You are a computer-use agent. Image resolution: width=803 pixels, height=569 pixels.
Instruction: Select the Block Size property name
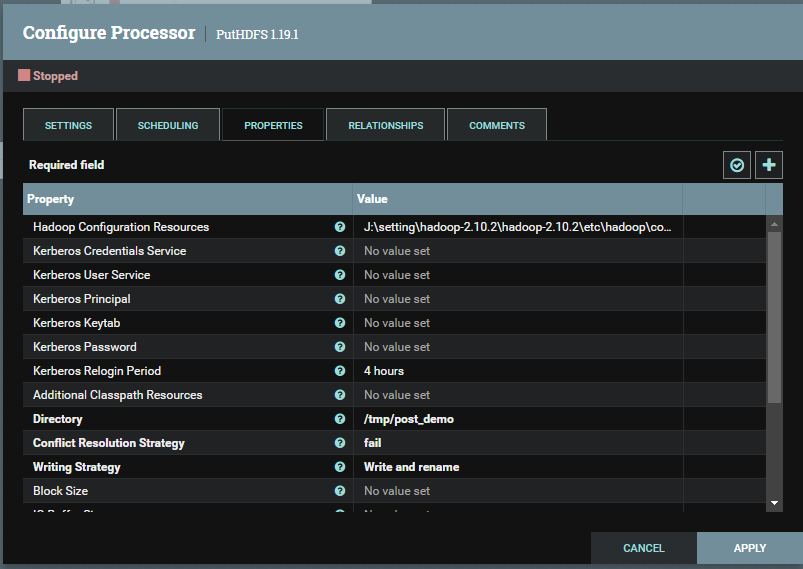pyautogui.click(x=60, y=491)
